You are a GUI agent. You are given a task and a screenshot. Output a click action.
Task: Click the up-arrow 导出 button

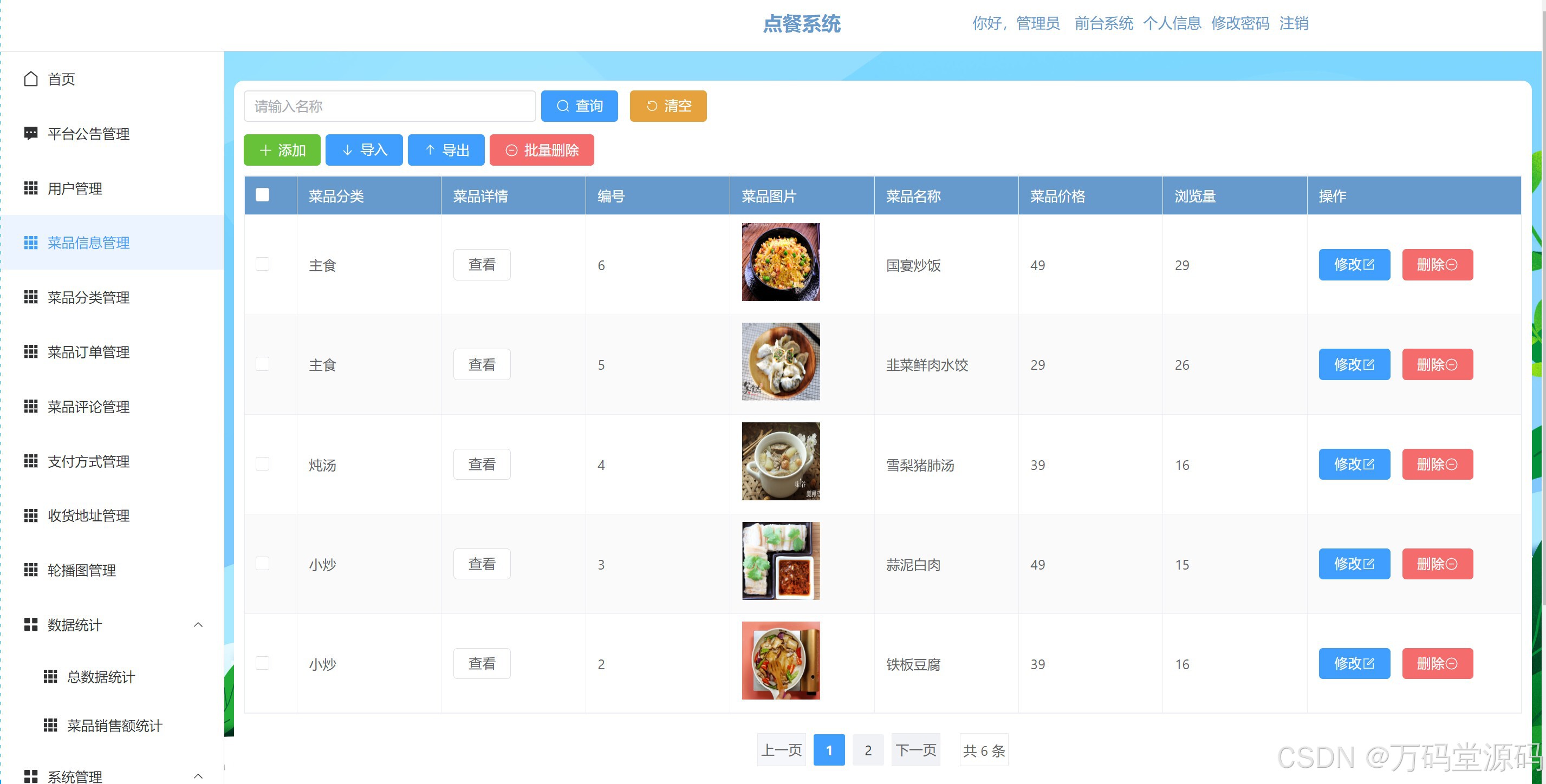[x=446, y=150]
